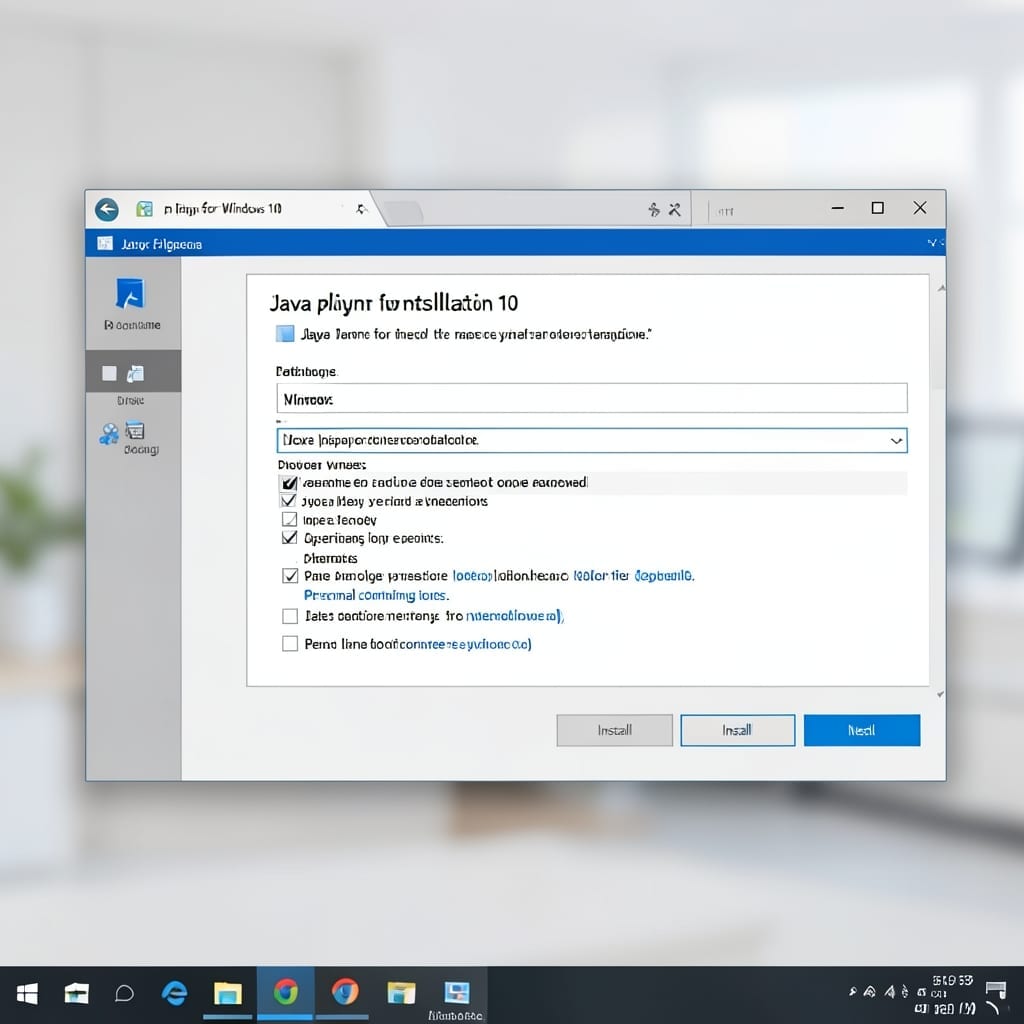
Task: Click the scroll-down arrow beside the form panel
Action: click(x=940, y=695)
